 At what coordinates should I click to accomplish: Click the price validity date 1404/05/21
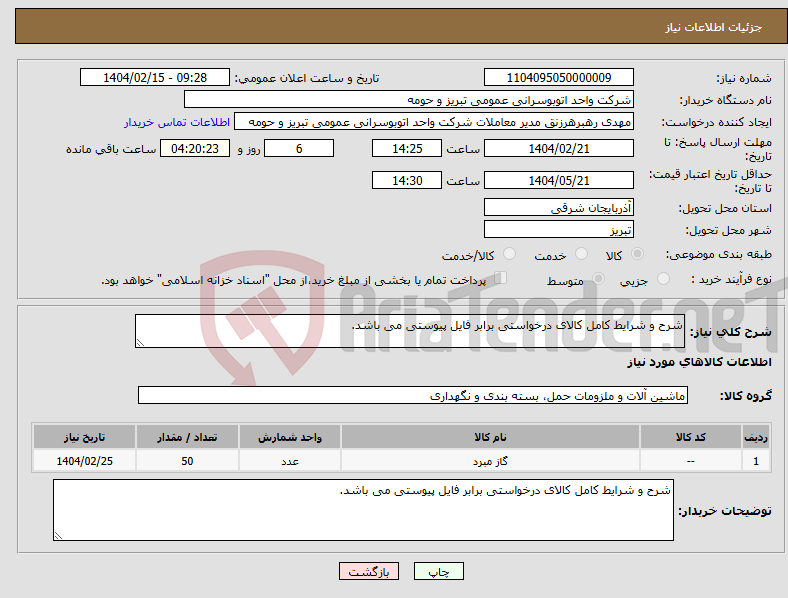(558, 180)
